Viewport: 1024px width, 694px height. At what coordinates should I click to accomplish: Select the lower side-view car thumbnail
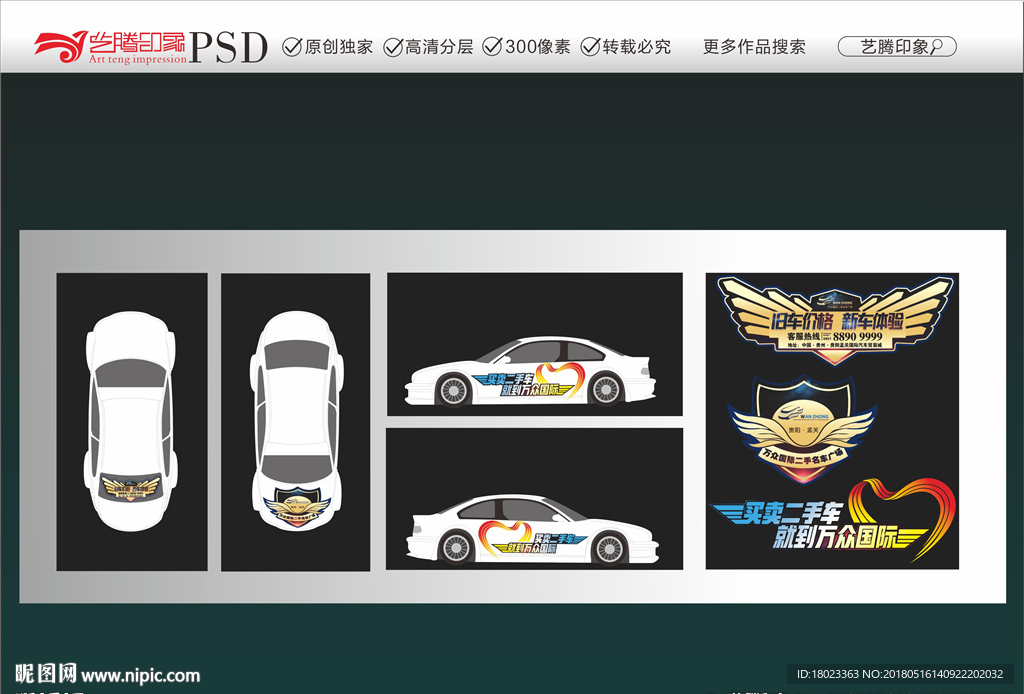[534, 499]
